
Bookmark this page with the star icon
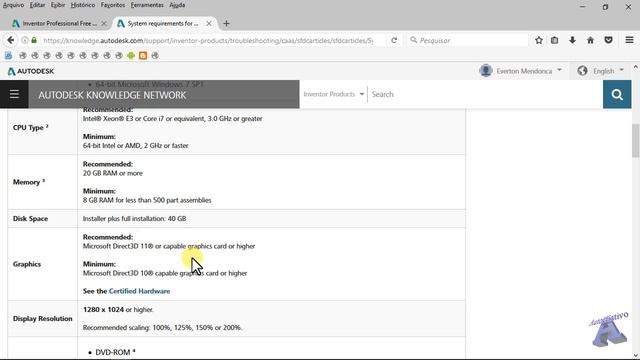[539, 40]
